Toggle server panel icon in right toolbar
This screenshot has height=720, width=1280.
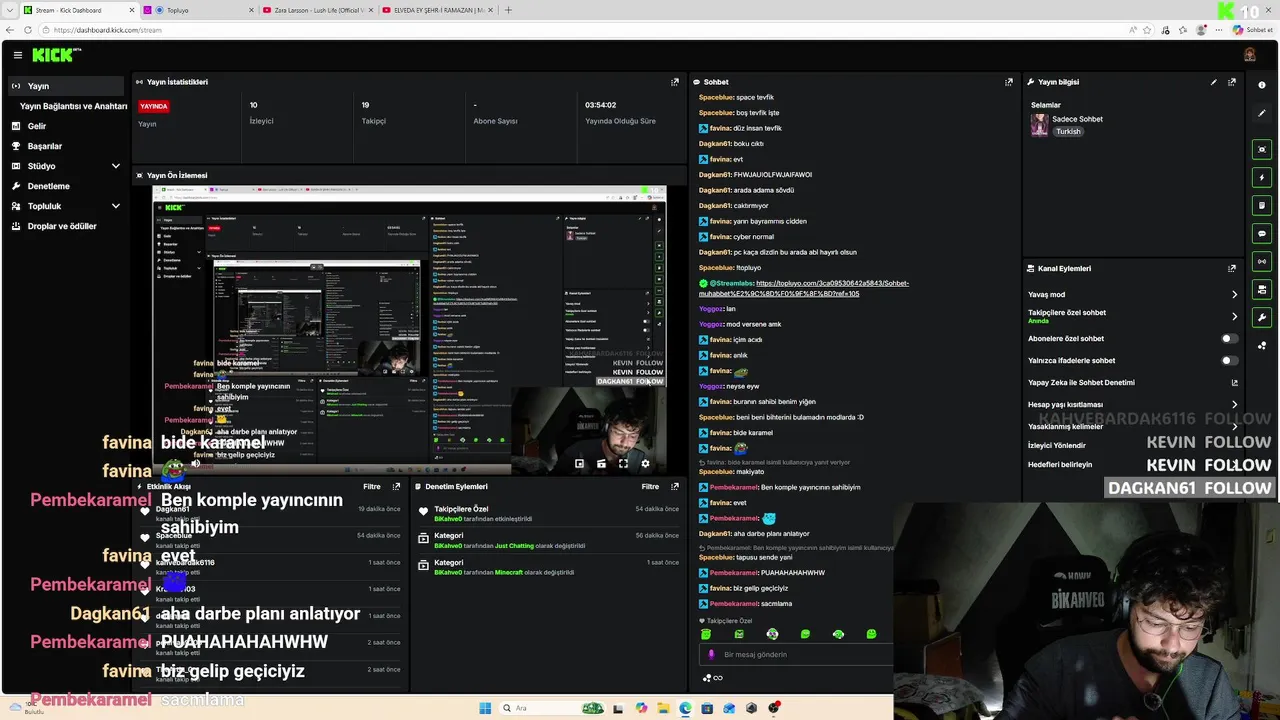pos(1262,289)
